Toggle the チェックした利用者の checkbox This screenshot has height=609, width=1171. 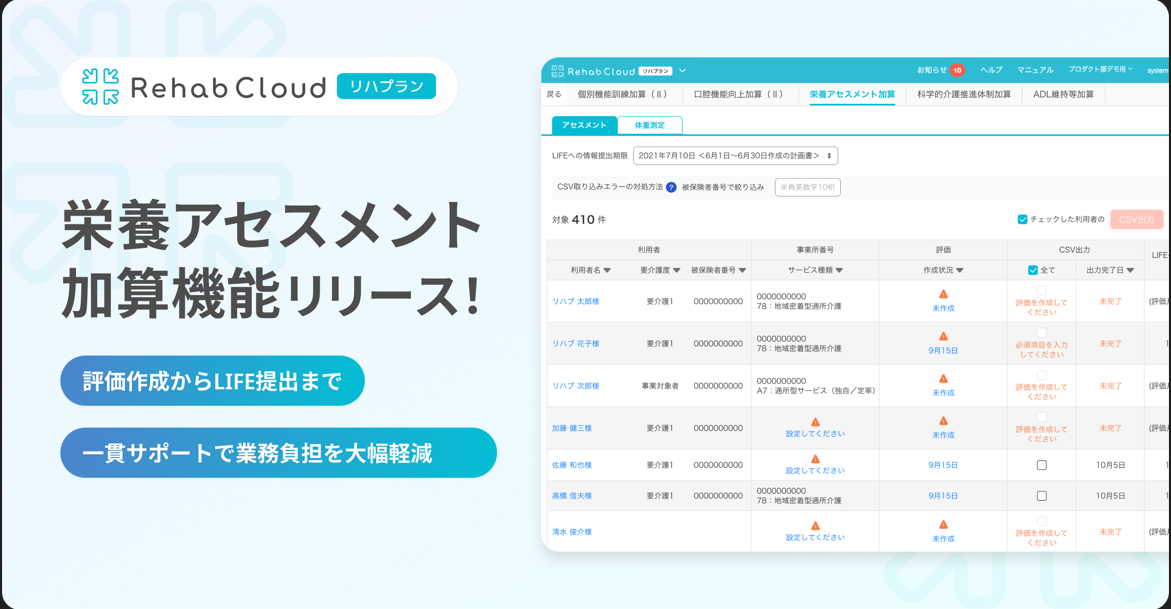(x=1022, y=220)
